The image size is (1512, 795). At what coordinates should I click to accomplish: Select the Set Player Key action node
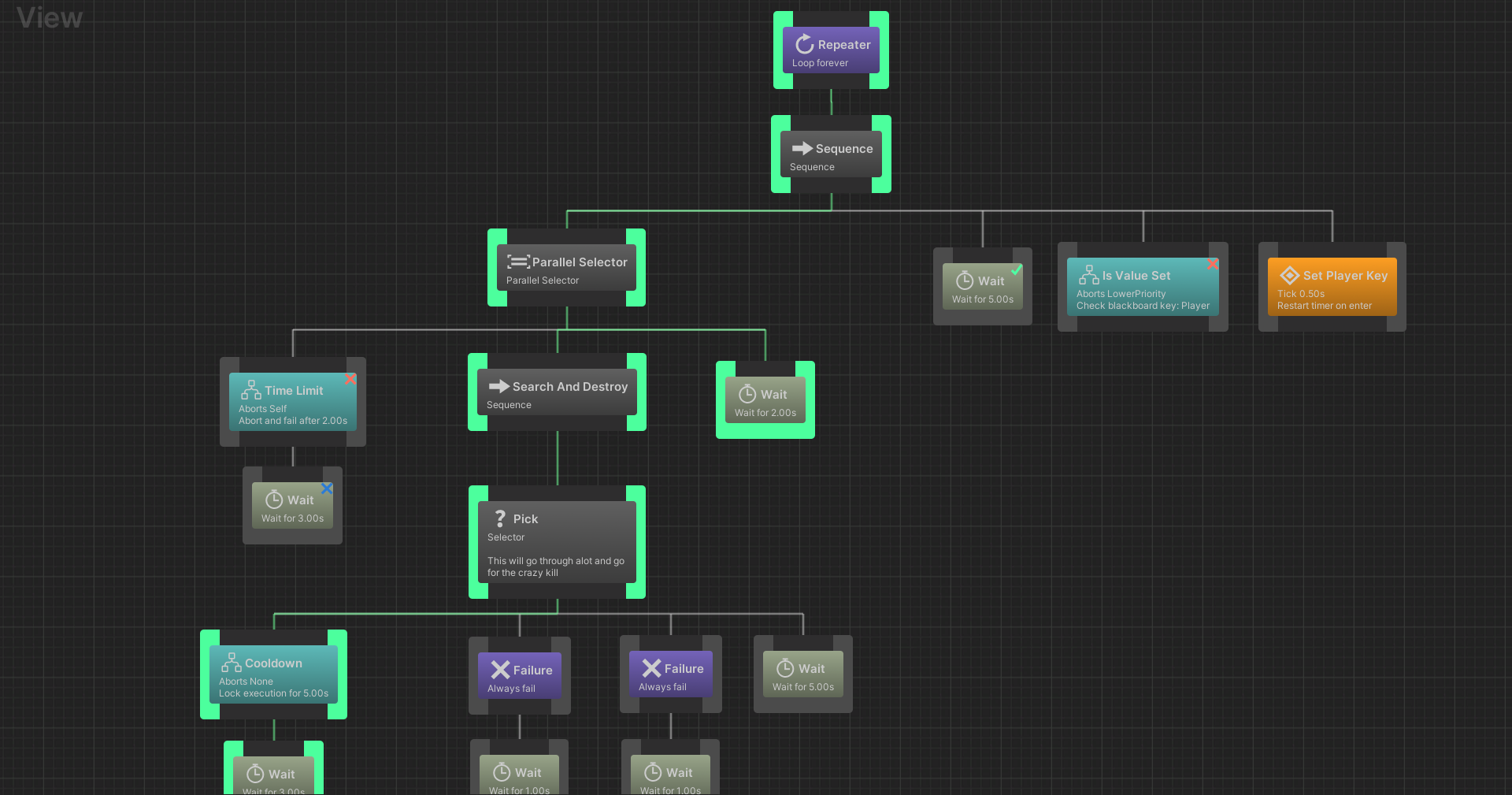pos(1332,287)
